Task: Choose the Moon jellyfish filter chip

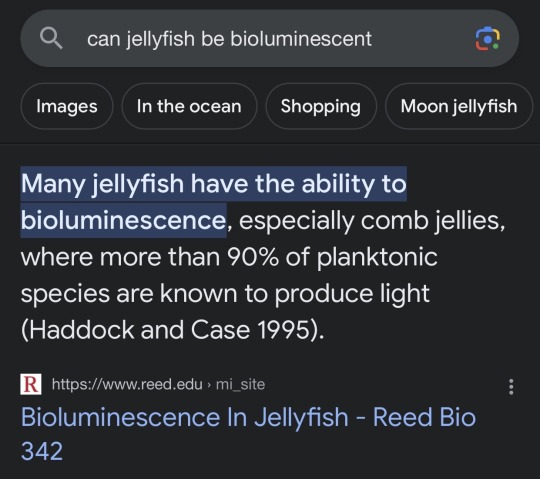Action: coord(459,106)
